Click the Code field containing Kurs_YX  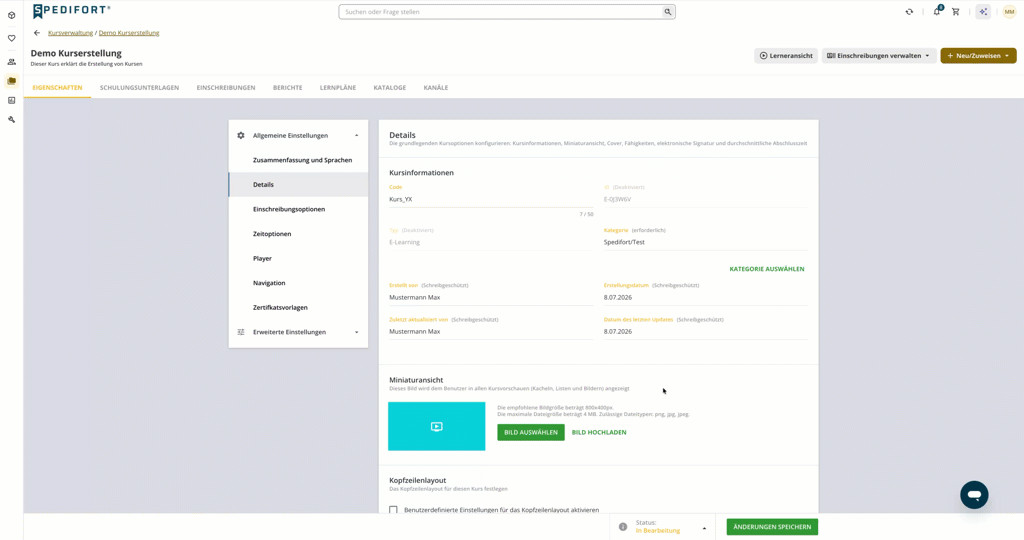click(491, 199)
